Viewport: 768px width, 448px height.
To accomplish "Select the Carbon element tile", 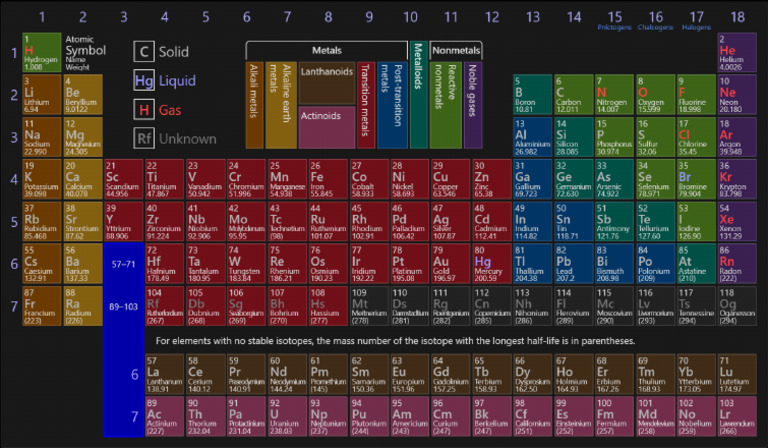I will (x=574, y=94).
